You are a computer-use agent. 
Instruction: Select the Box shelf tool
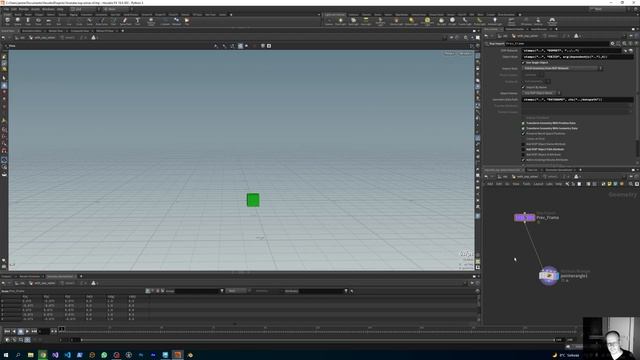[7, 21]
